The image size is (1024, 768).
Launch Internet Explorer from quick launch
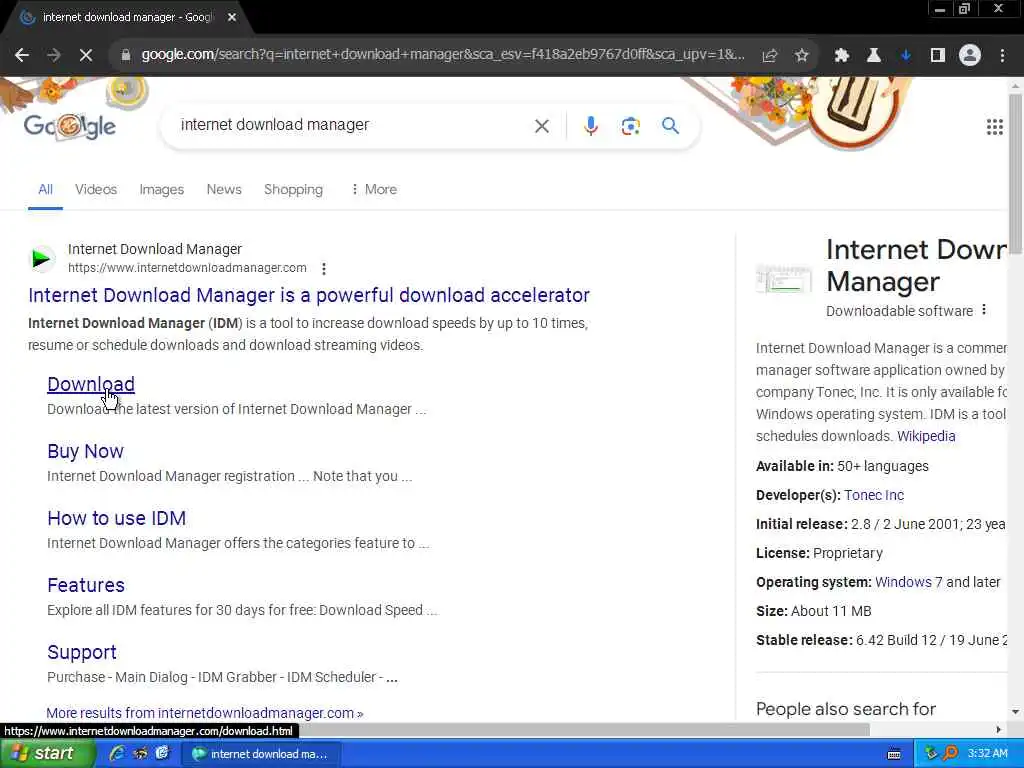pyautogui.click(x=118, y=753)
